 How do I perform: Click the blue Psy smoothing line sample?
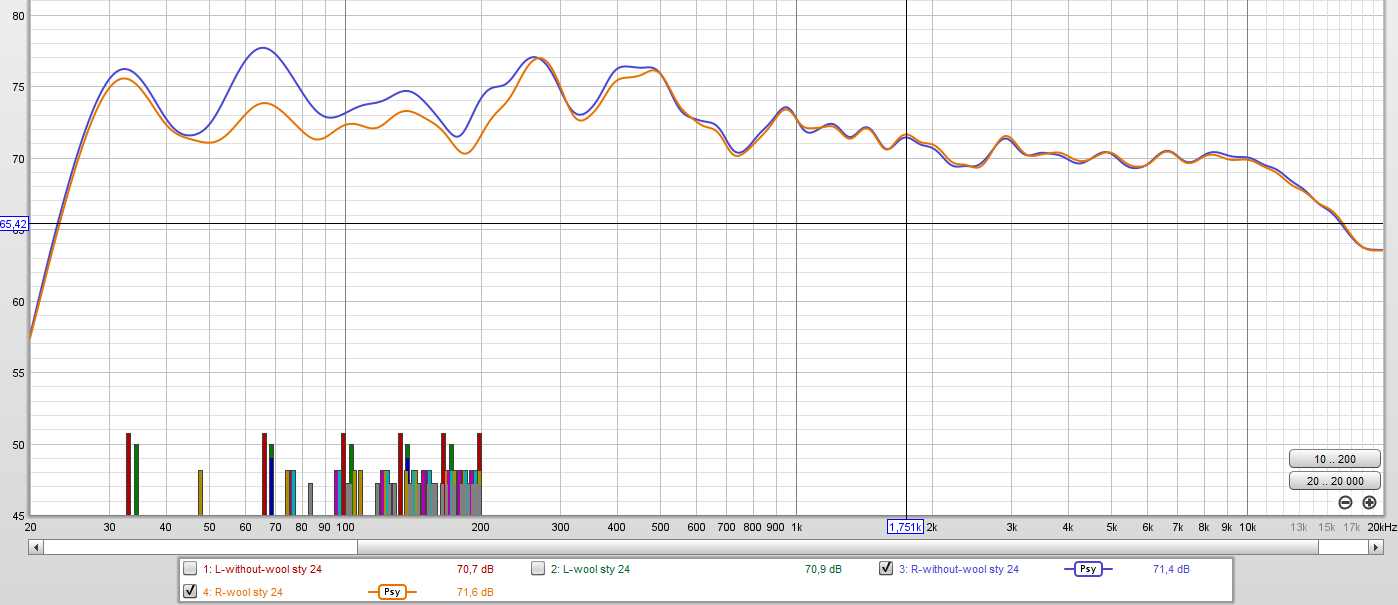(x=1088, y=569)
